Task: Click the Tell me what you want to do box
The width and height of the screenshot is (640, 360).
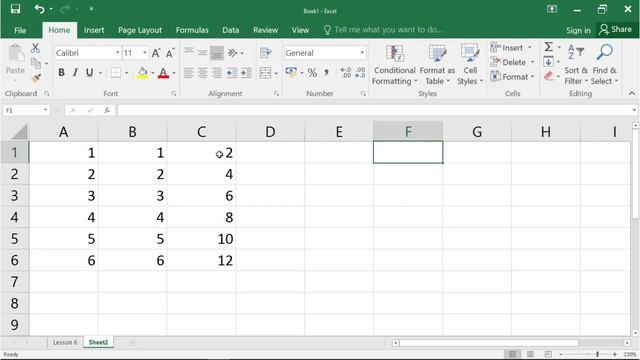Action: [x=383, y=30]
